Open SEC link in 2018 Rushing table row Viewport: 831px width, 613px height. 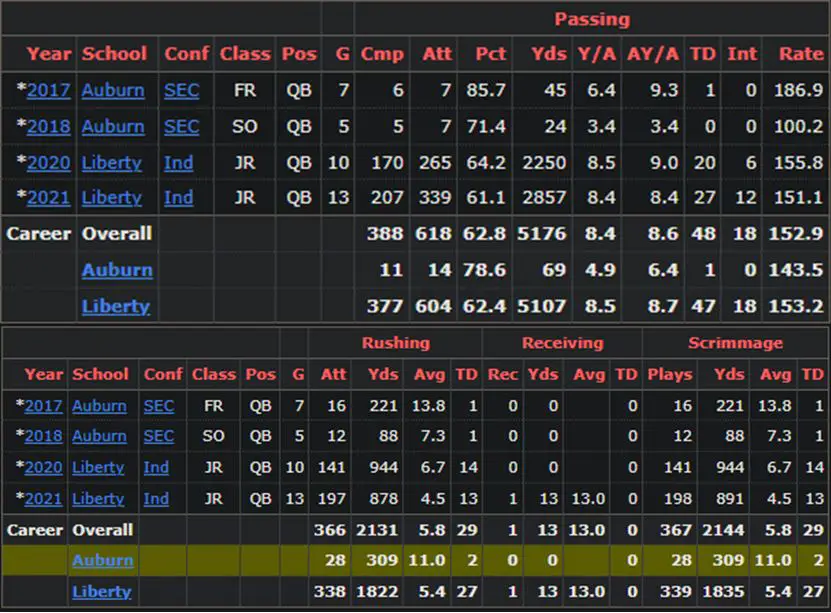click(x=158, y=436)
